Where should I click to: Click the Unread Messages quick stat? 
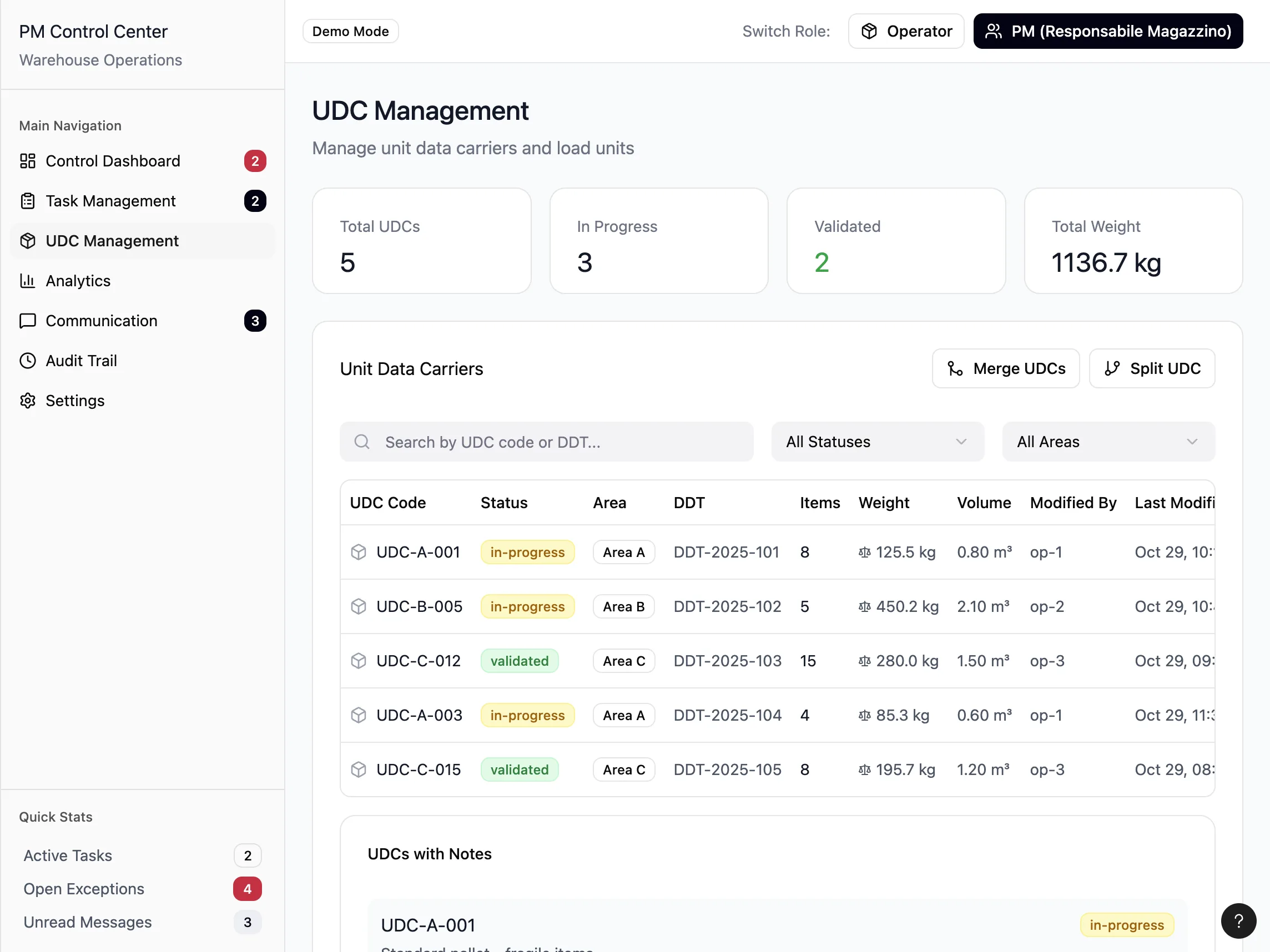143,922
